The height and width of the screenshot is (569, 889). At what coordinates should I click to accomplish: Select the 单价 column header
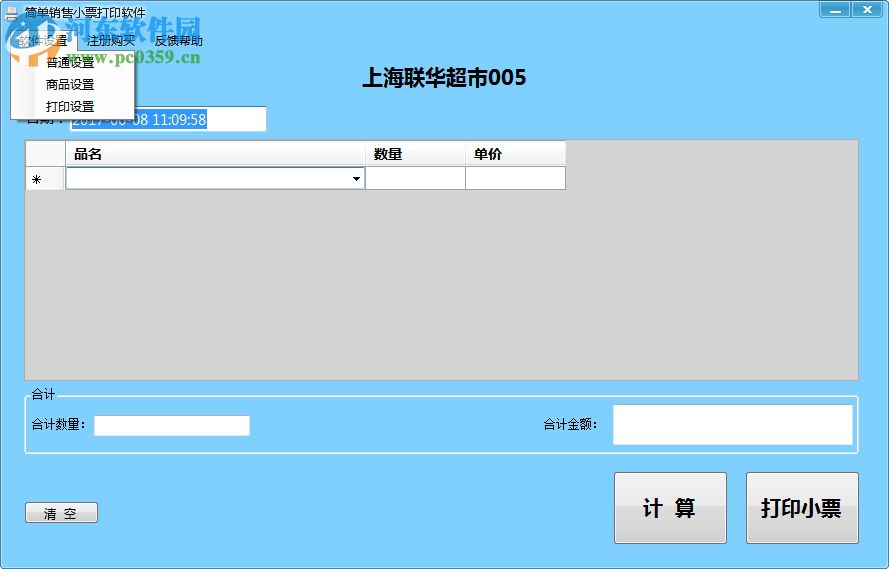click(515, 154)
